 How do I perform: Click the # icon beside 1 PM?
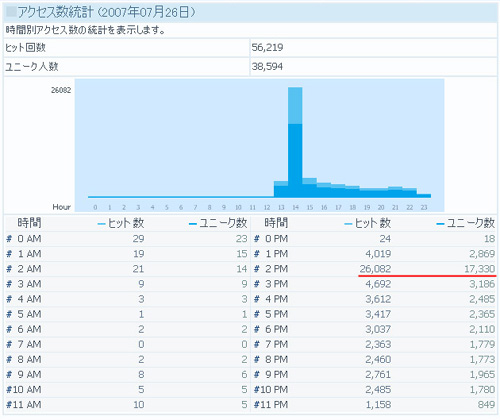coord(256,254)
